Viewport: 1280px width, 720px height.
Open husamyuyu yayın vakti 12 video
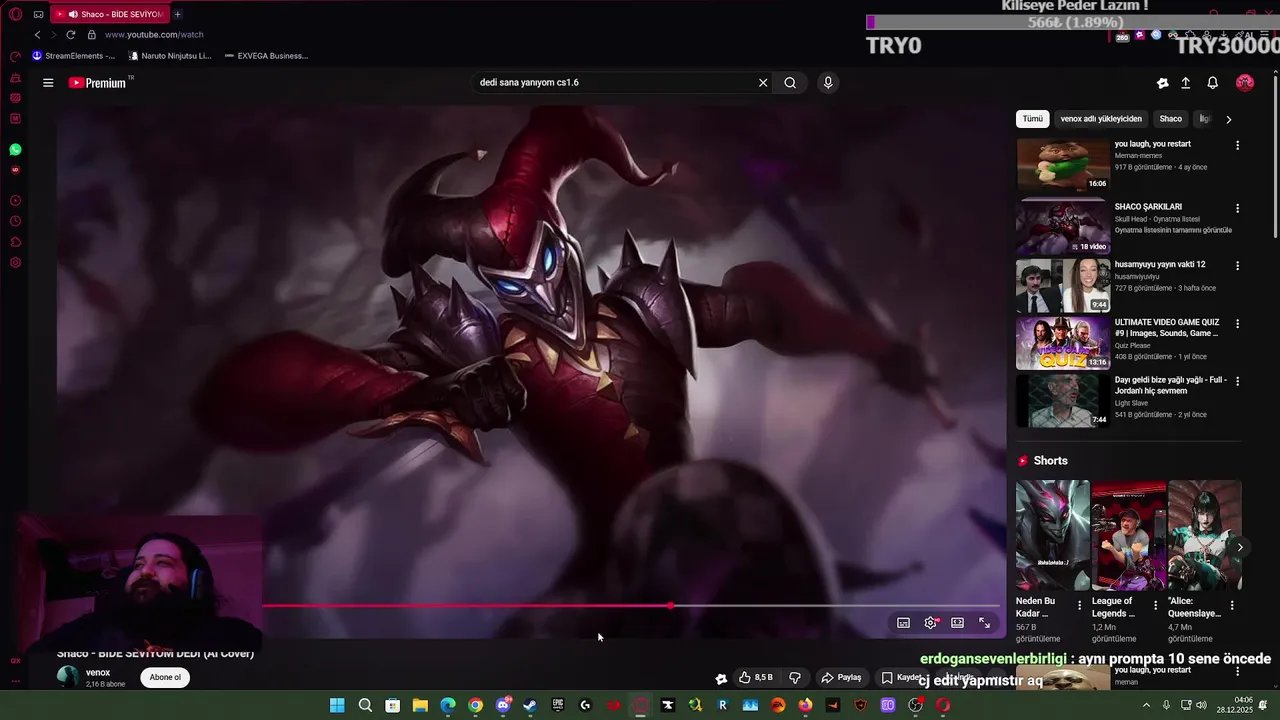tap(1063, 285)
